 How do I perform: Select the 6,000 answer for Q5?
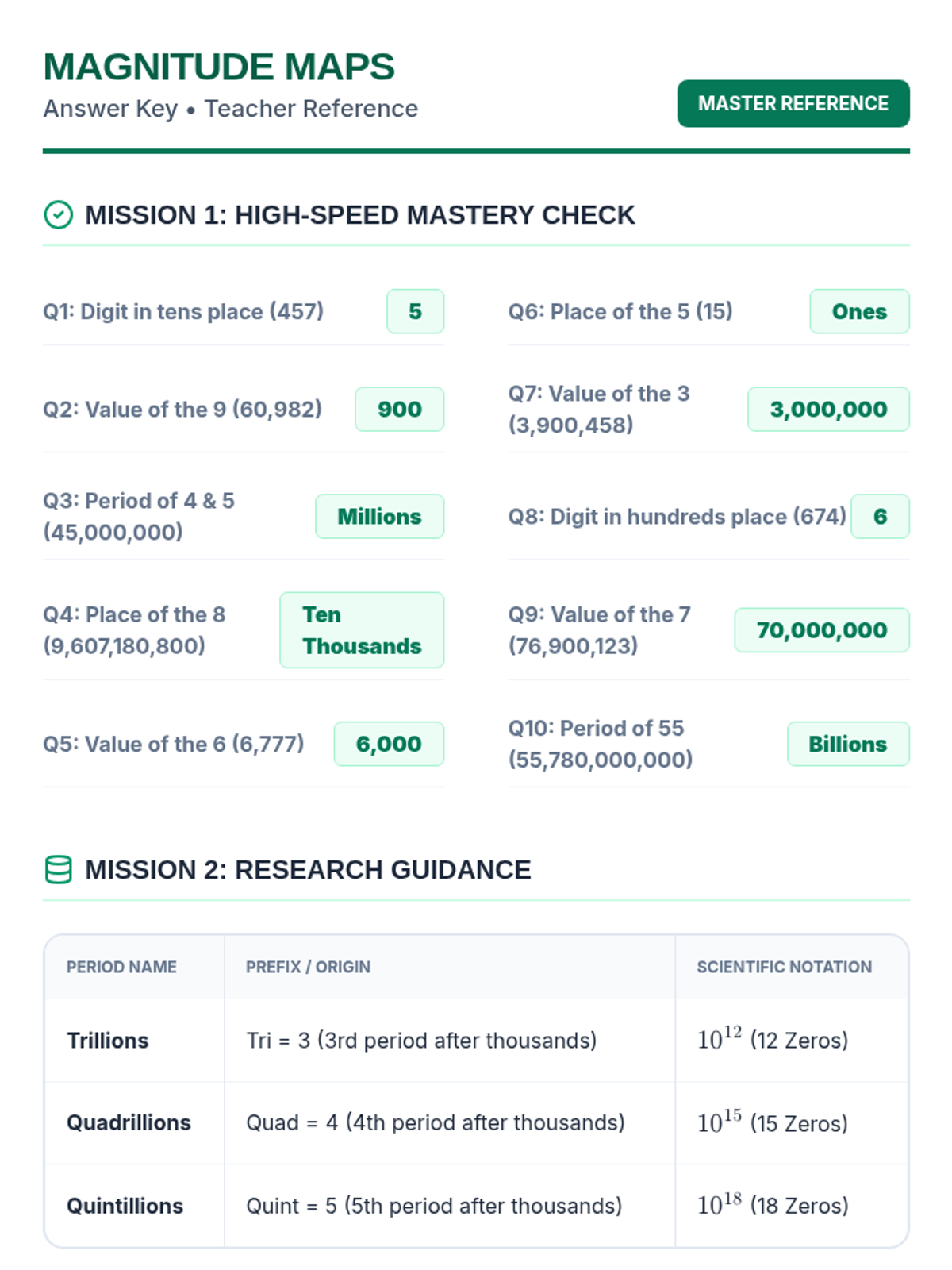389,744
